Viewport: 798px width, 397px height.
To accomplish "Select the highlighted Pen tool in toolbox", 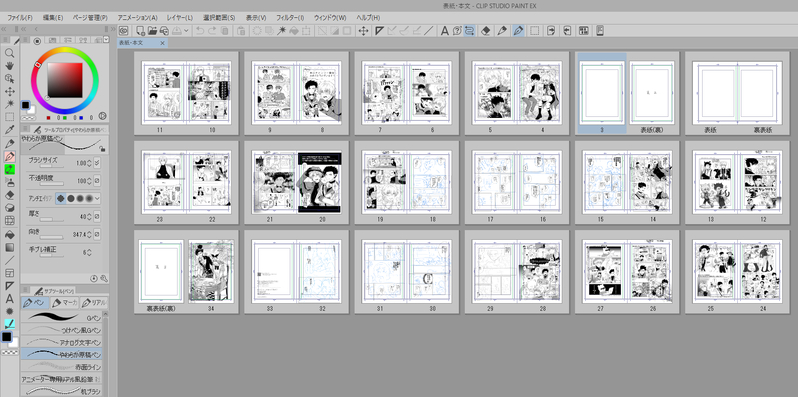I will (x=9, y=156).
